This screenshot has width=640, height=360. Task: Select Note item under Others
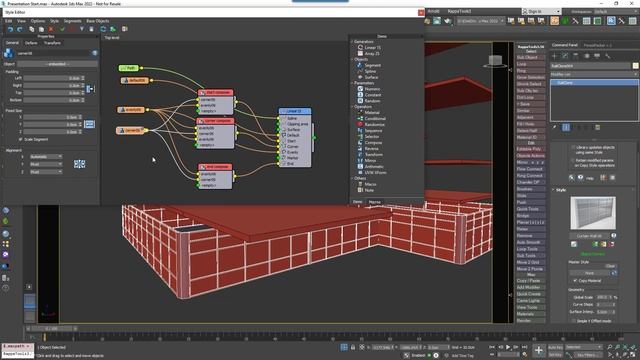tap(366, 190)
